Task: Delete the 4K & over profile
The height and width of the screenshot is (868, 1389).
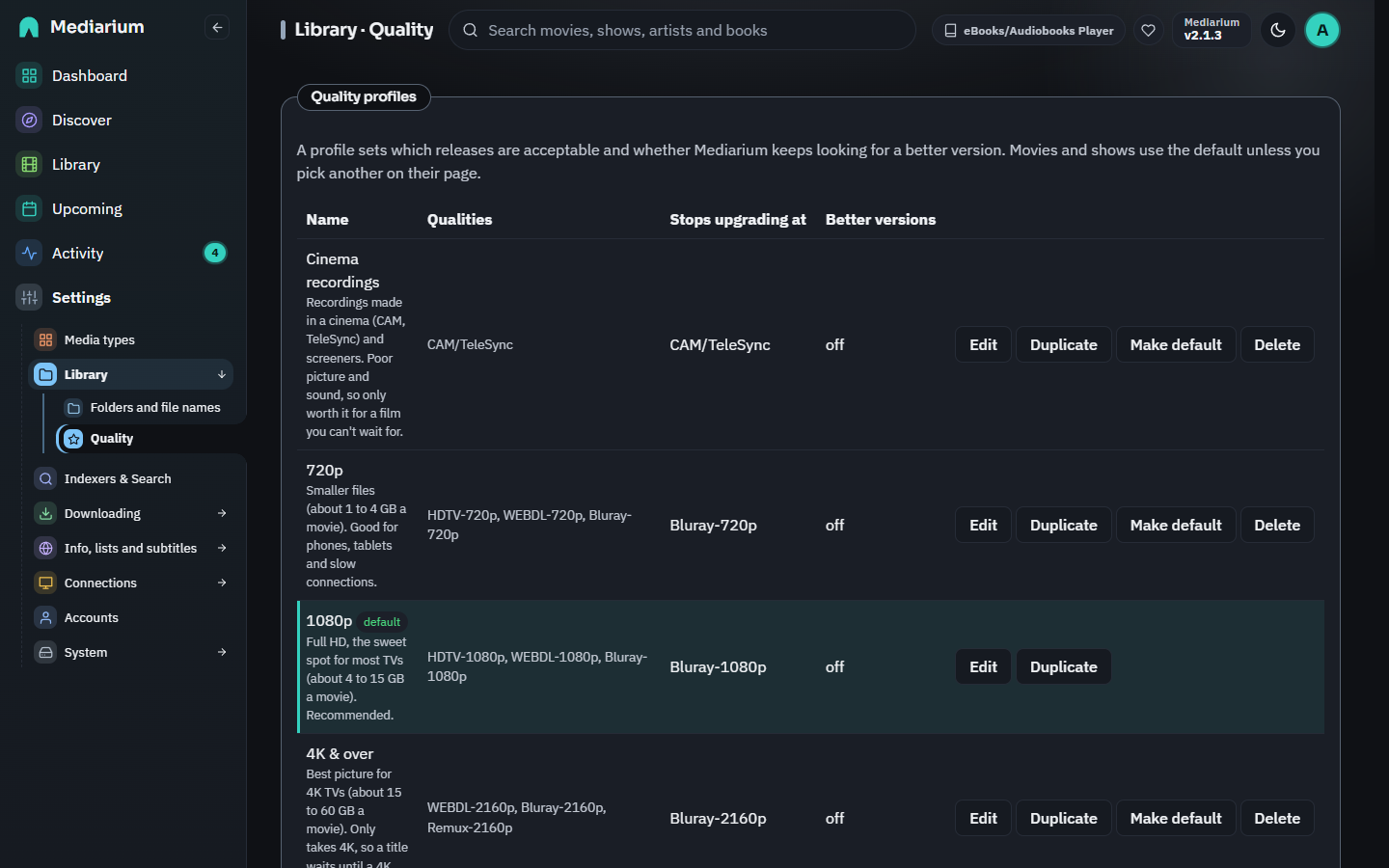Action: [x=1277, y=818]
